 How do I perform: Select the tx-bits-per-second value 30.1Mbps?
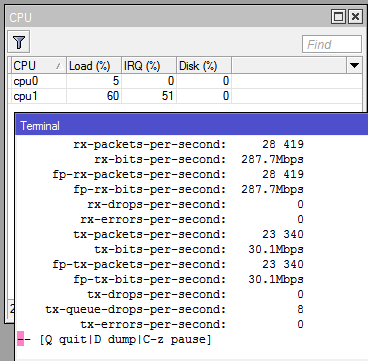tap(276, 249)
